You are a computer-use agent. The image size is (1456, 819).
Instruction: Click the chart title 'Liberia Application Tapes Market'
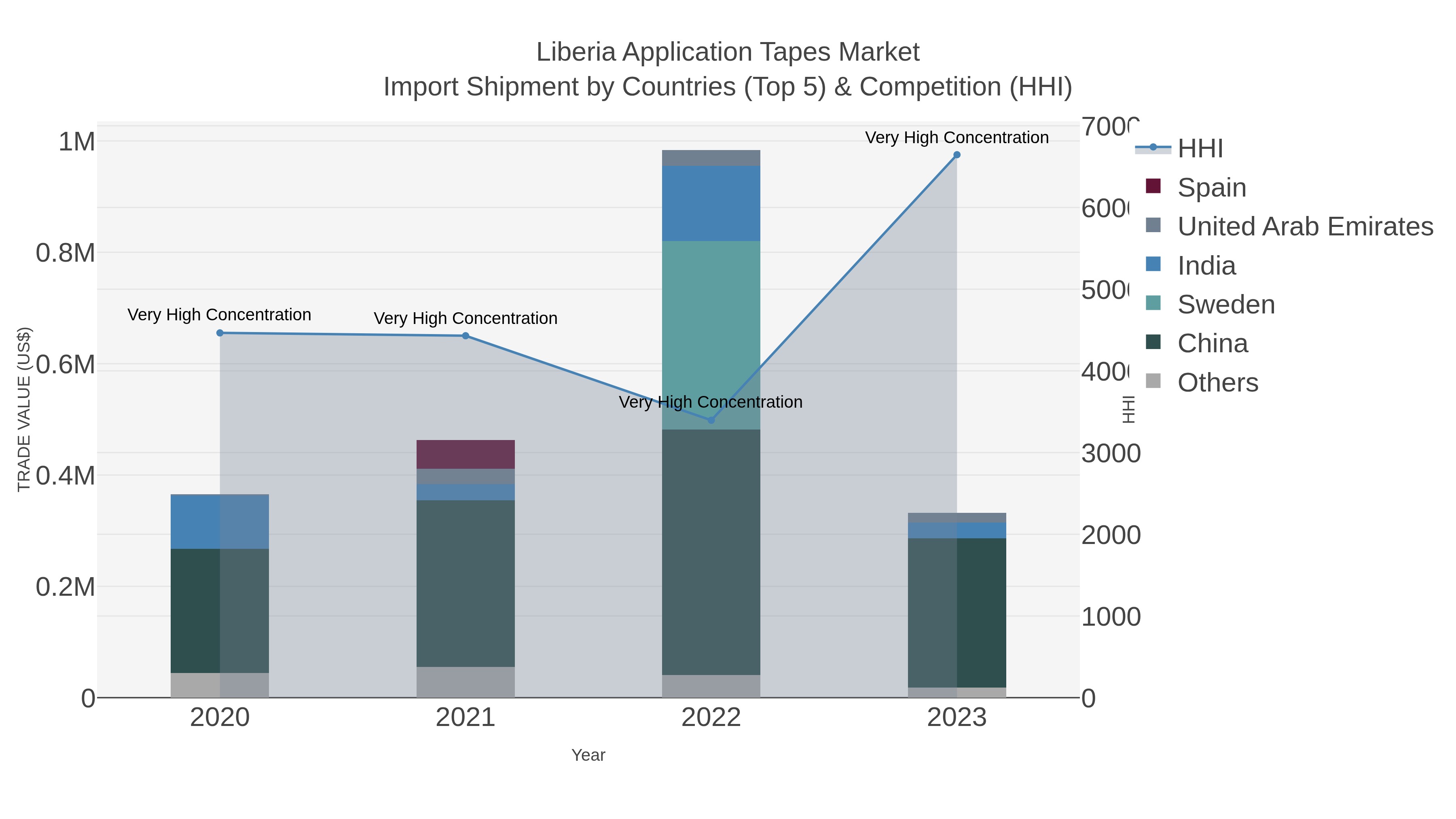pos(728,52)
